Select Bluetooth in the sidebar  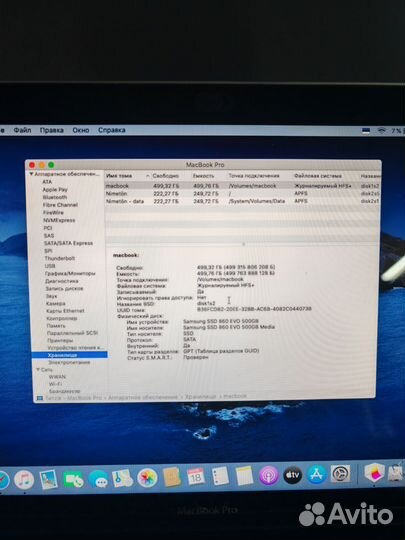point(55,197)
